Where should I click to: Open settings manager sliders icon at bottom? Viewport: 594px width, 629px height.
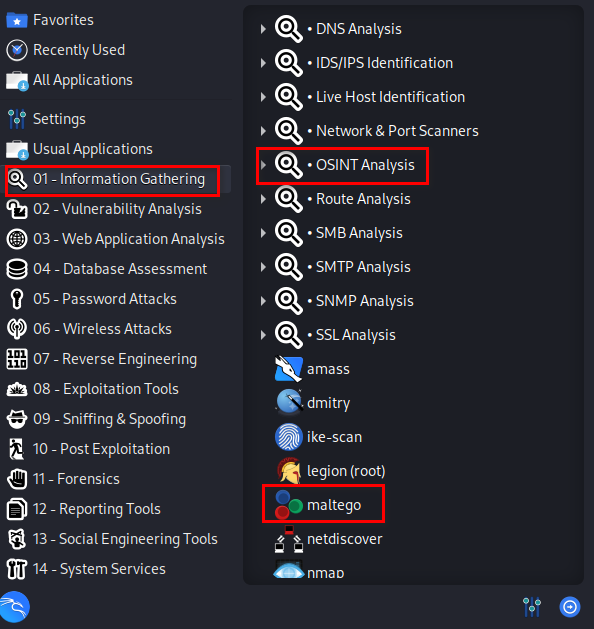click(x=532, y=607)
